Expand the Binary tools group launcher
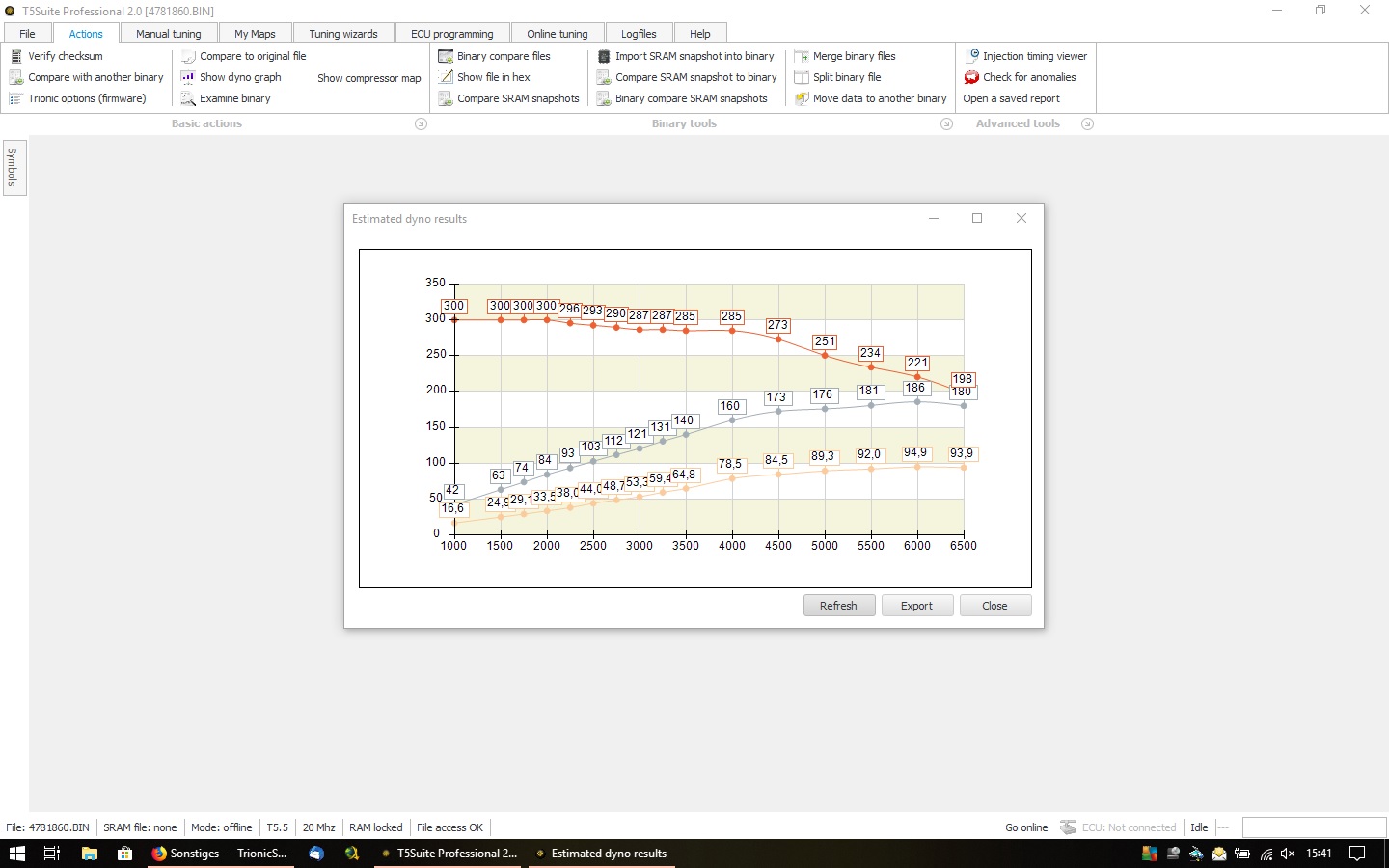Screen dimensions: 1389x868 (946, 123)
